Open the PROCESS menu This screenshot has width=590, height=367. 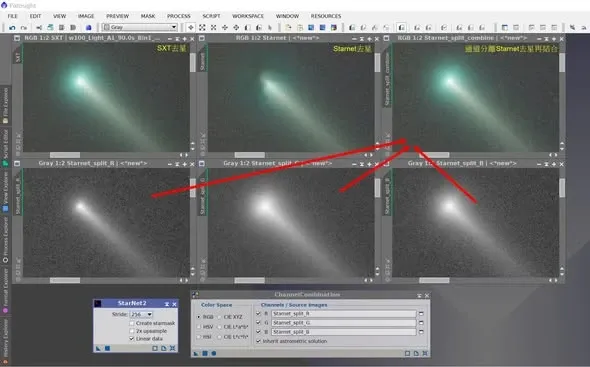(179, 16)
